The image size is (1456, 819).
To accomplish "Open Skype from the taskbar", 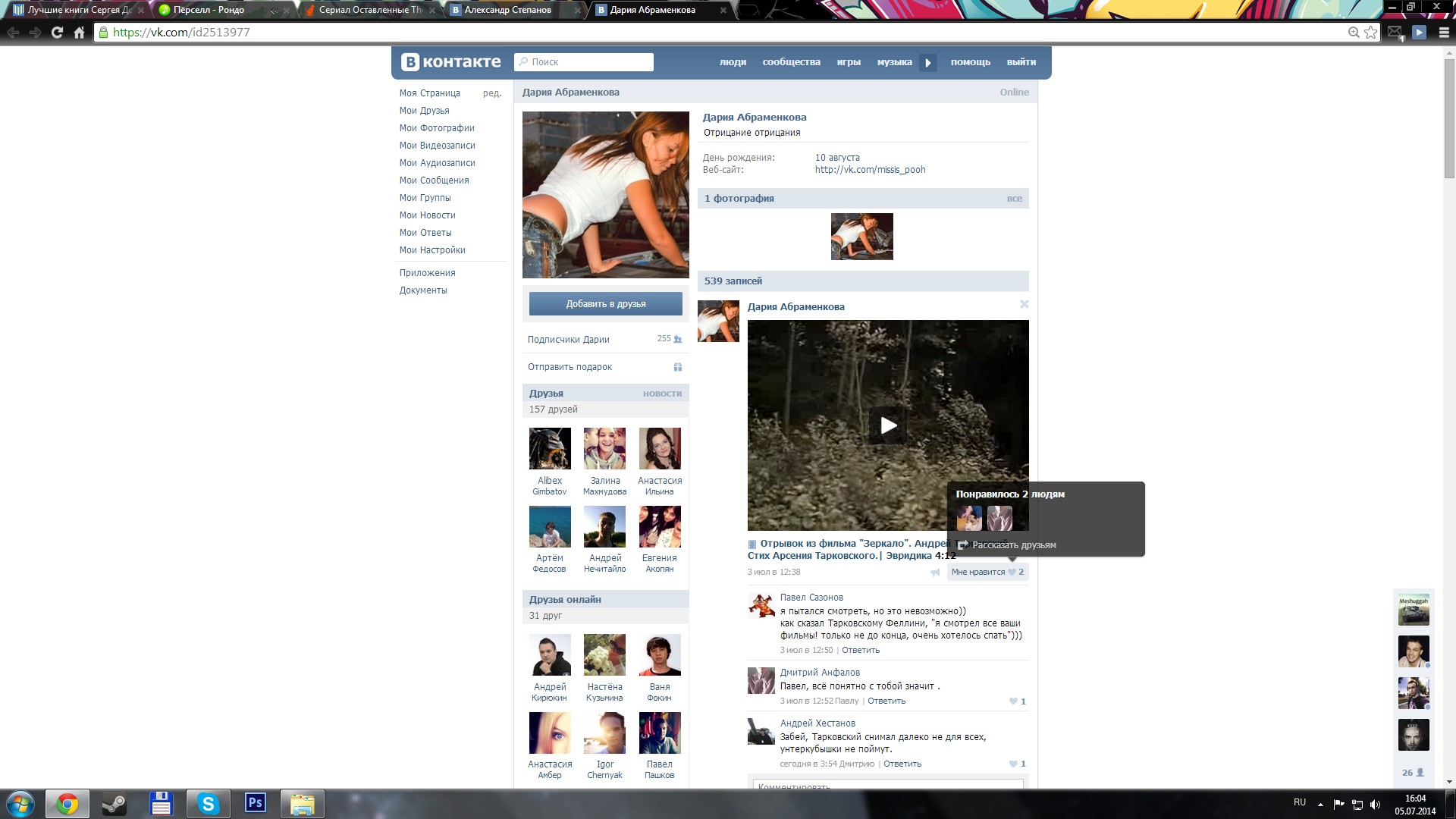I will (x=208, y=804).
